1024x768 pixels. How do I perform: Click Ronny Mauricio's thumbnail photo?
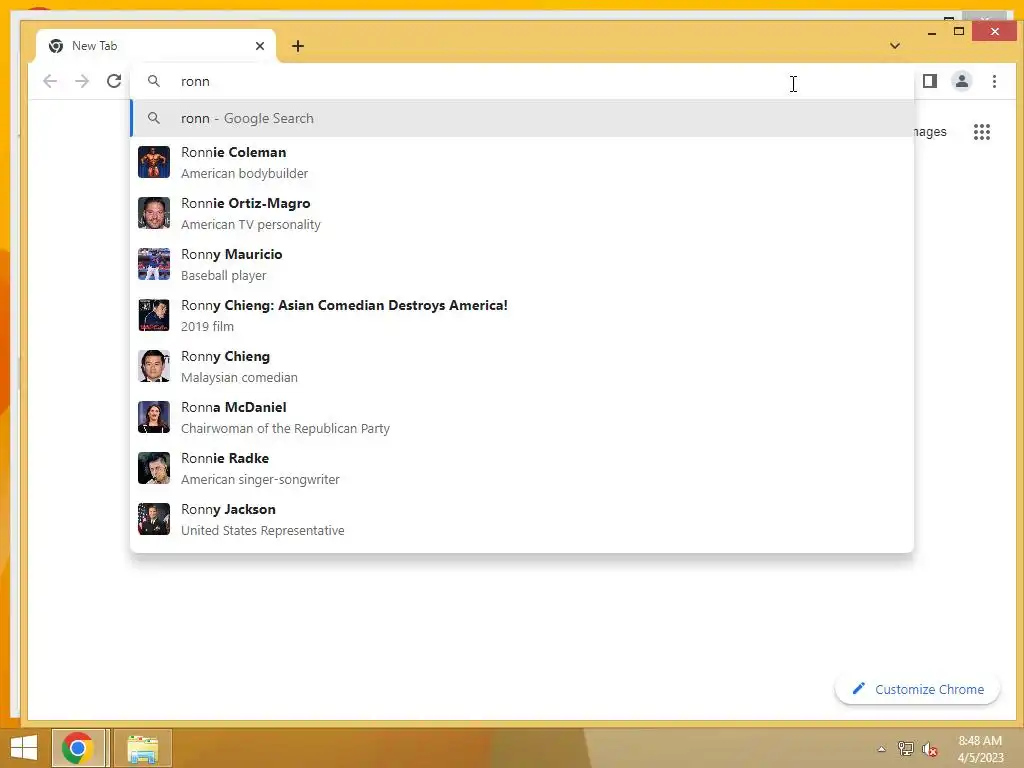[154, 264]
